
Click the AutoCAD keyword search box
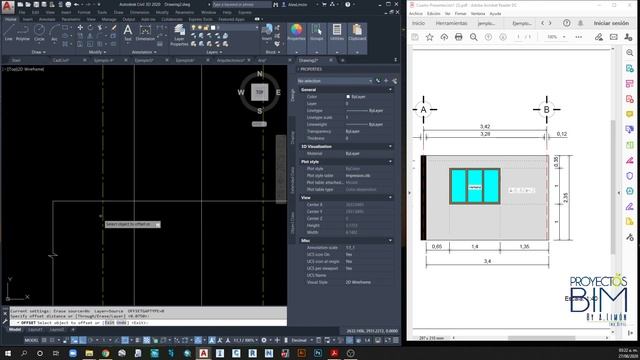point(242,4)
